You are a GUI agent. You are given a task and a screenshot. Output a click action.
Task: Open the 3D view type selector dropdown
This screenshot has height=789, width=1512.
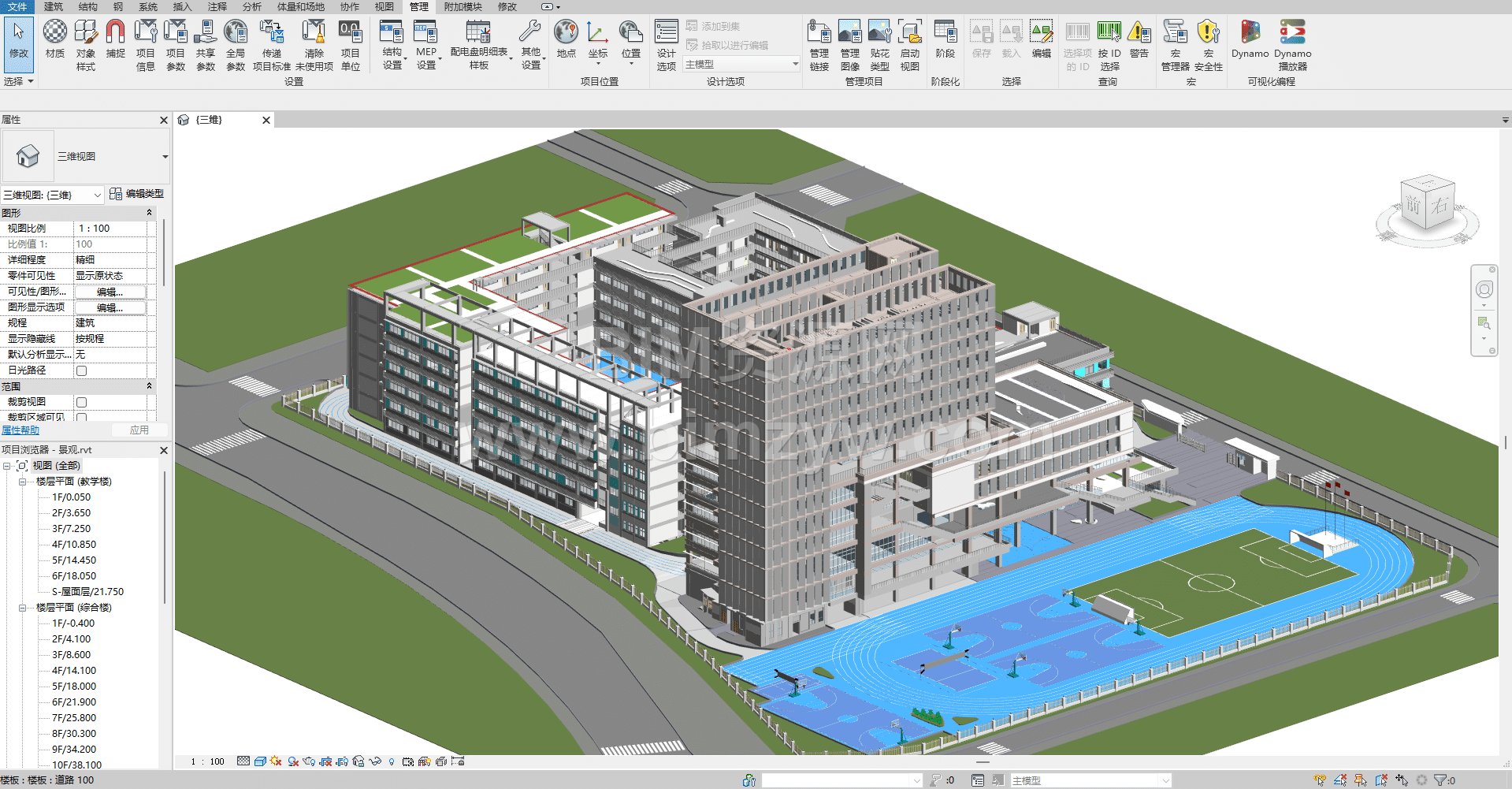[165, 157]
